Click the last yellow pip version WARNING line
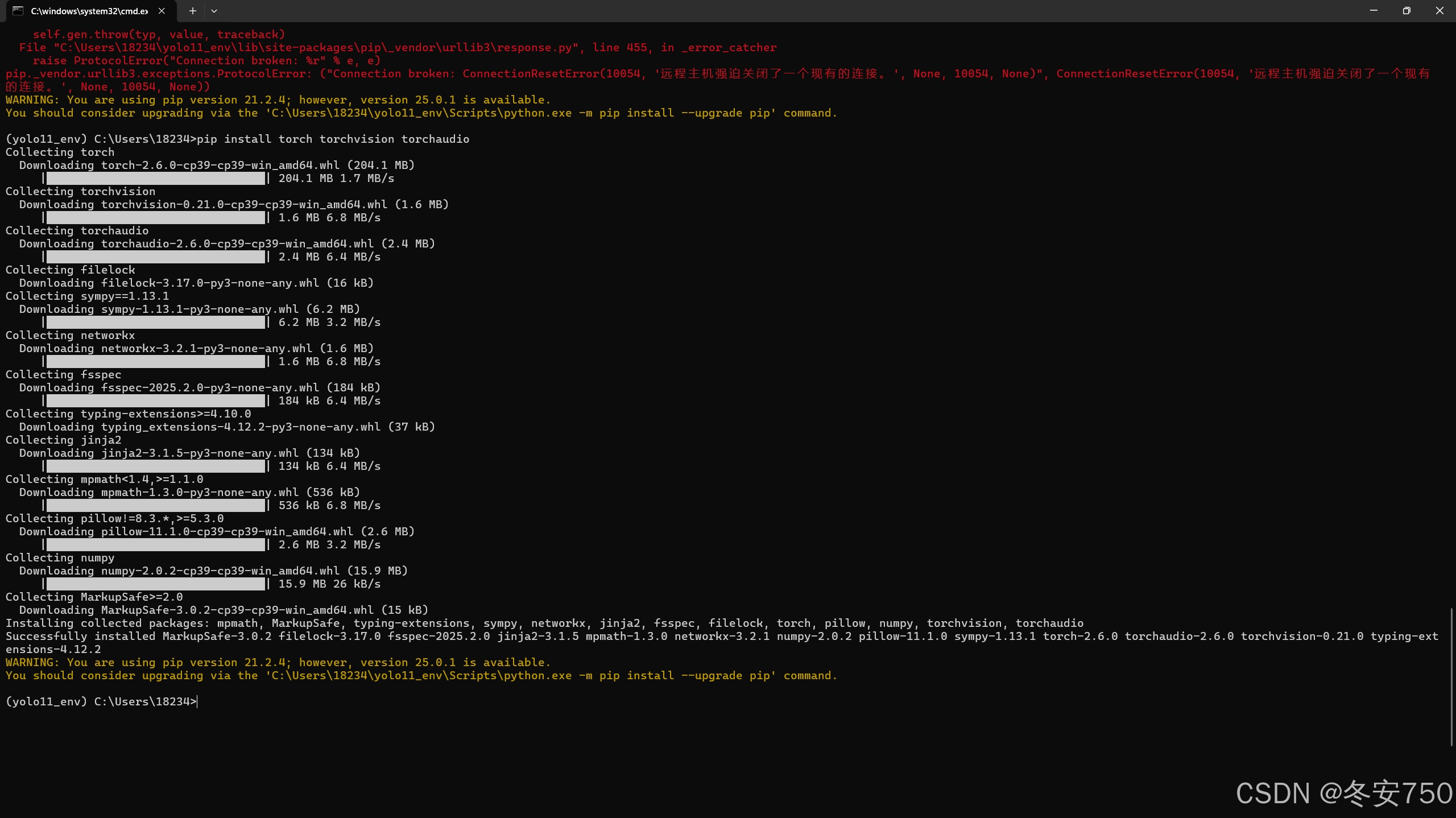This screenshot has height=818, width=1456. point(278,663)
